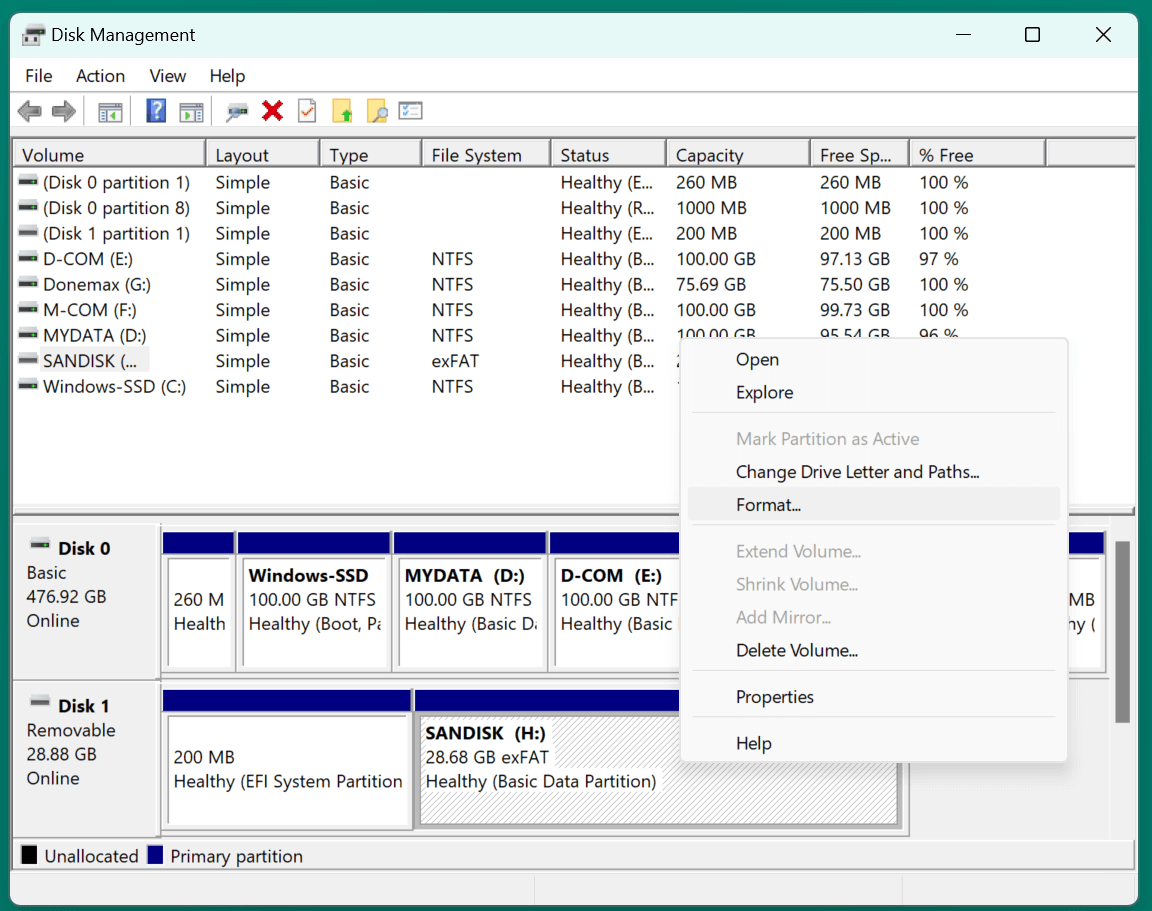The width and height of the screenshot is (1152, 911).
Task: Open the View menu
Action: pos(167,76)
